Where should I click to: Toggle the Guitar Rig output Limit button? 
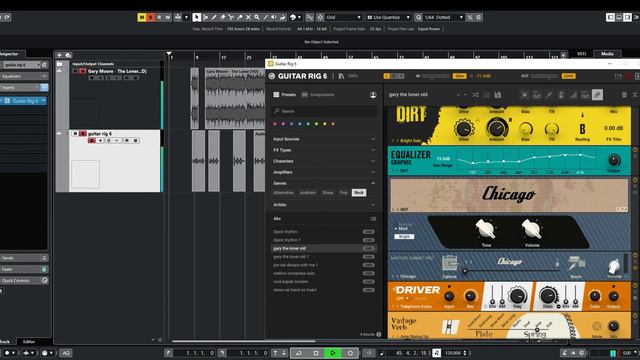pyautogui.click(x=569, y=76)
